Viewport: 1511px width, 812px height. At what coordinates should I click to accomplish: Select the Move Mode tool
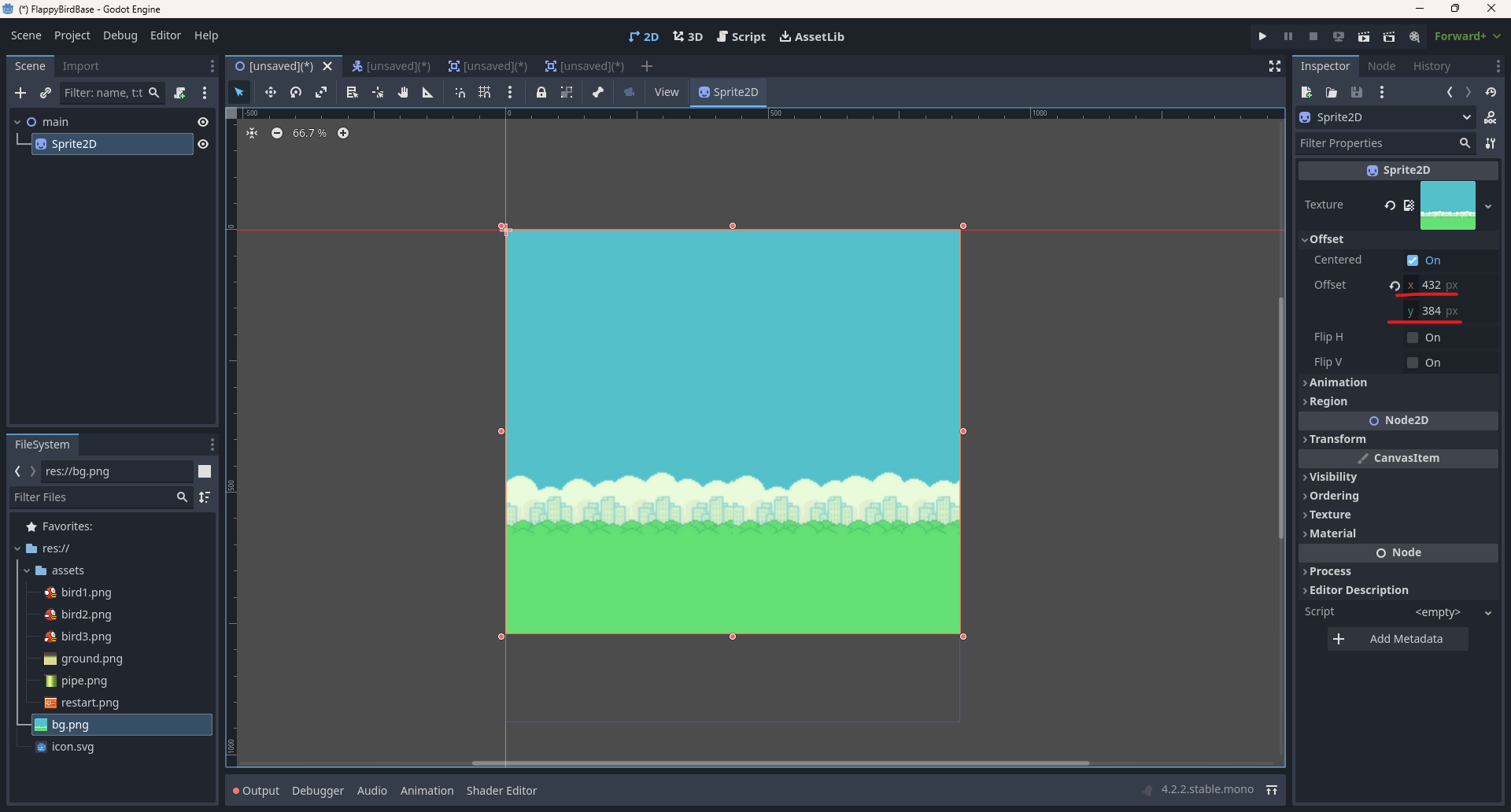pyautogui.click(x=270, y=92)
